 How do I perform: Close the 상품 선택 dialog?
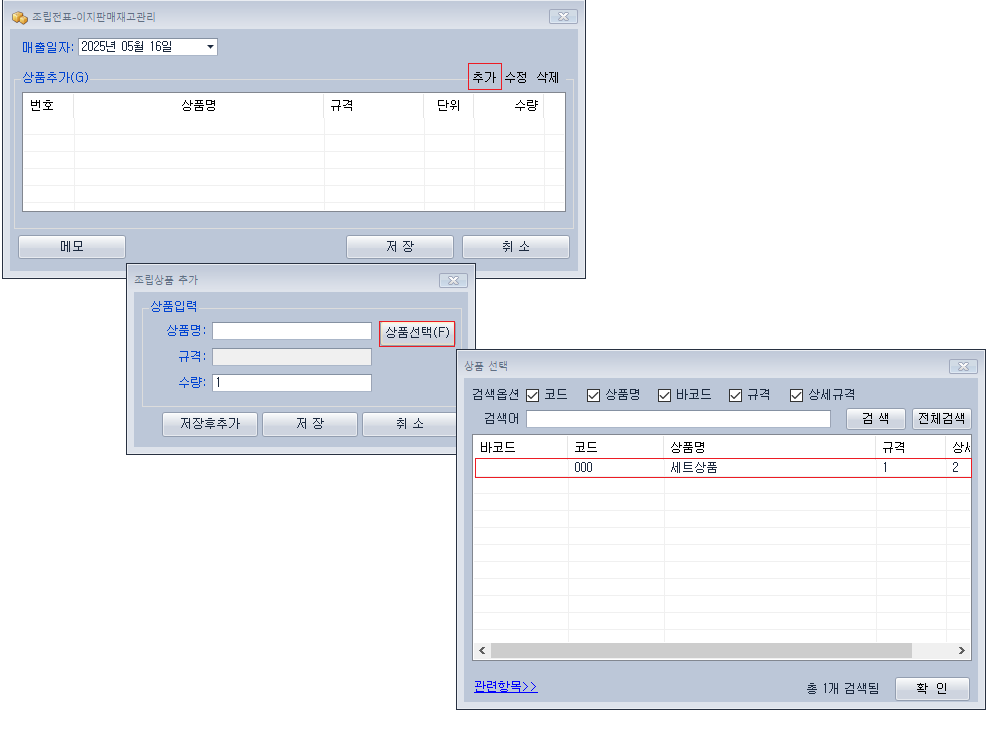tap(963, 367)
